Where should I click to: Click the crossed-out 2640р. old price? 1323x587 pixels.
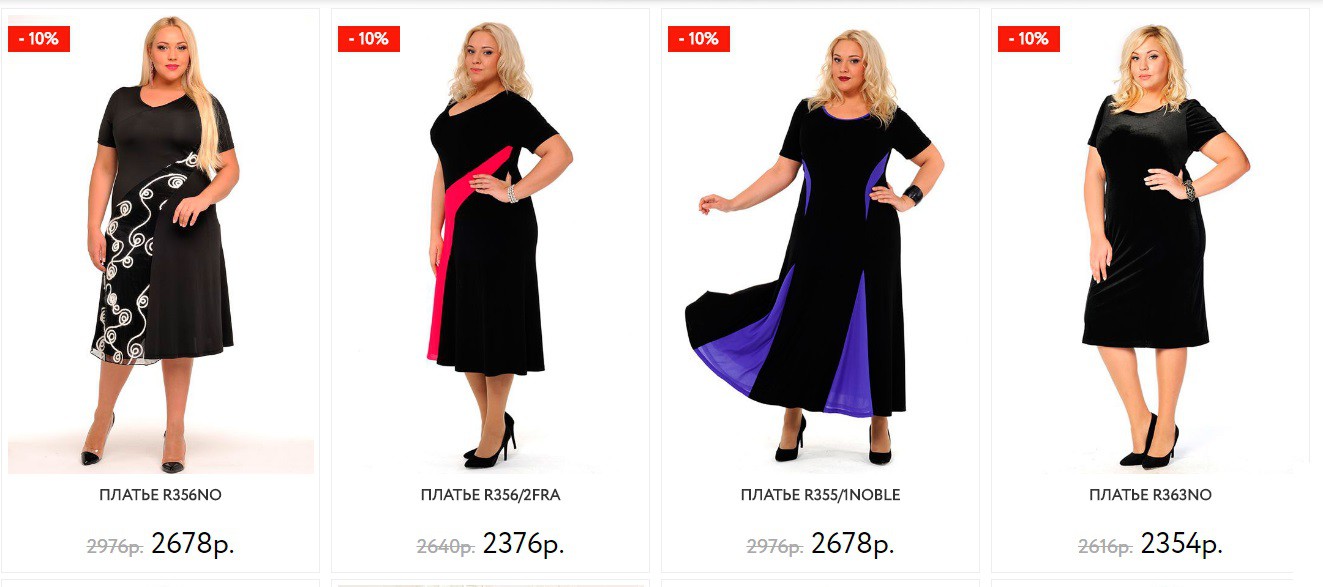coord(445,547)
